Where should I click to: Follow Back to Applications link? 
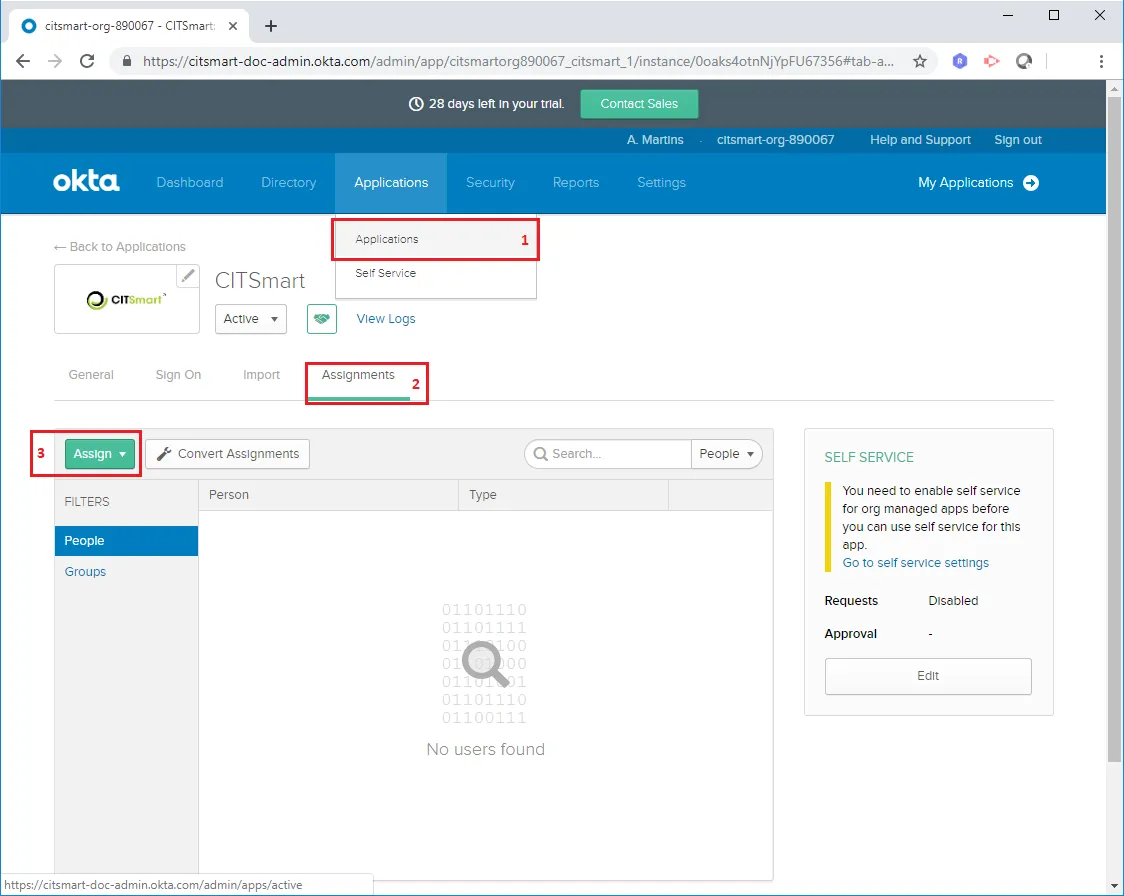120,247
